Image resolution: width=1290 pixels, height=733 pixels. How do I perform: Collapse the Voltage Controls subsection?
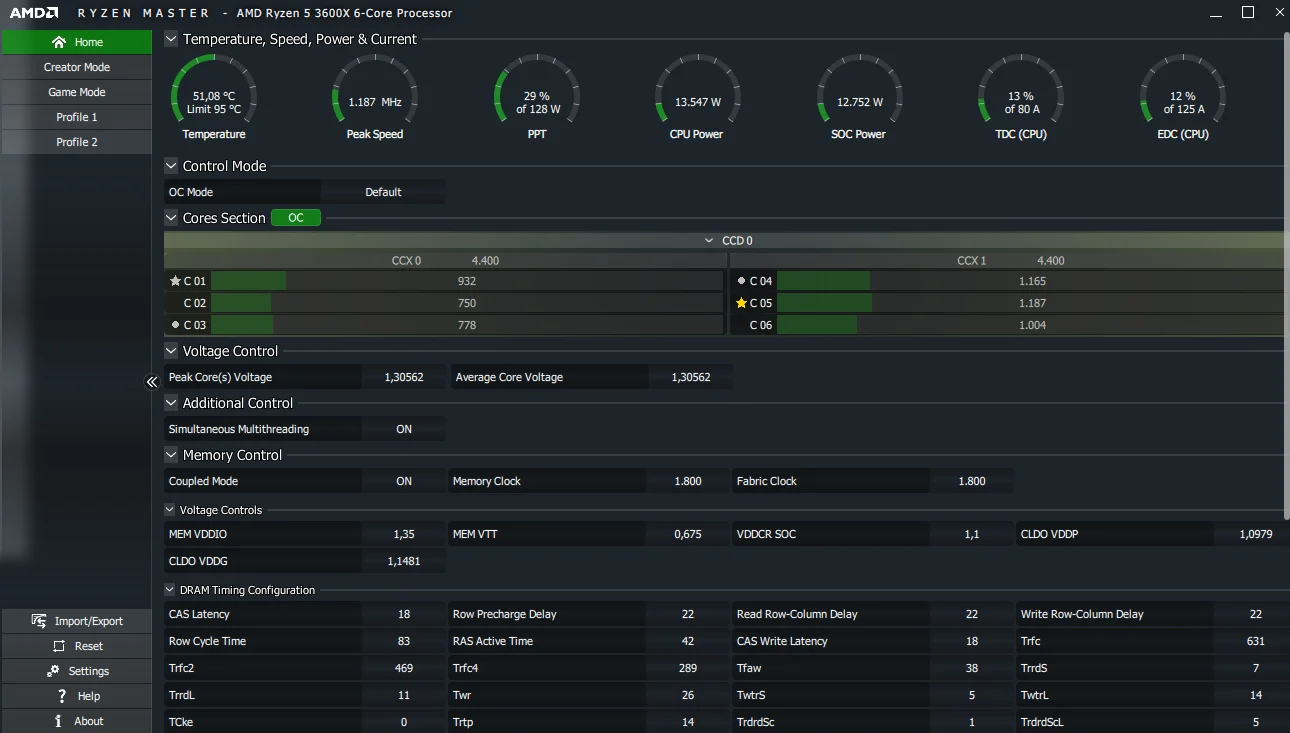point(170,510)
